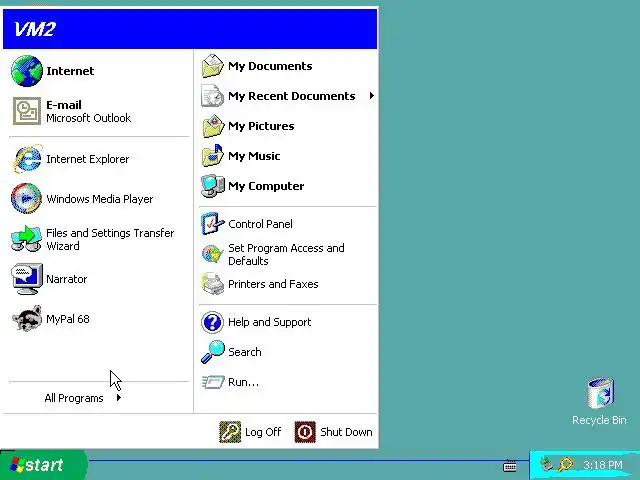
Task: Click the My Pictures label
Action: pyautogui.click(x=261, y=126)
